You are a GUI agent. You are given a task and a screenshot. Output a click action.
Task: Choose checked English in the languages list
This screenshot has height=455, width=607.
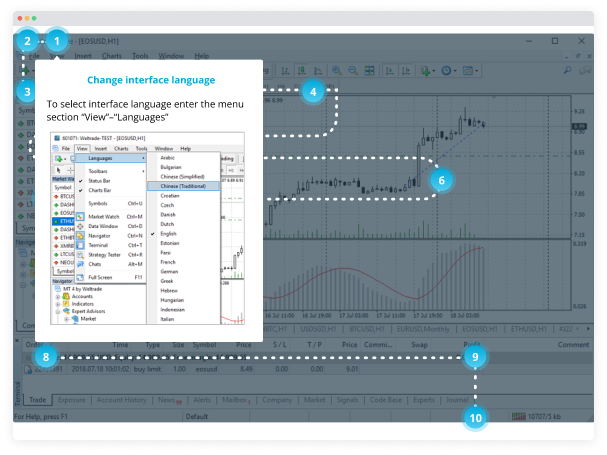(x=168, y=234)
